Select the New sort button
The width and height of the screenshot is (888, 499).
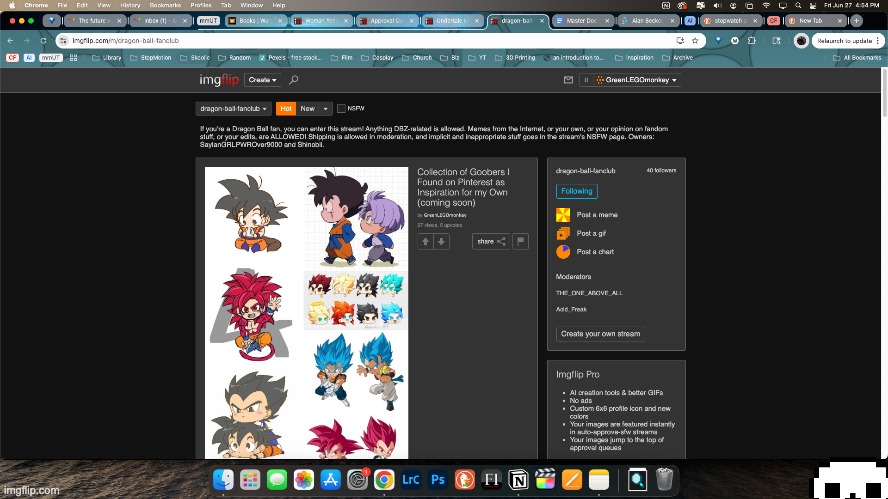pyautogui.click(x=308, y=108)
